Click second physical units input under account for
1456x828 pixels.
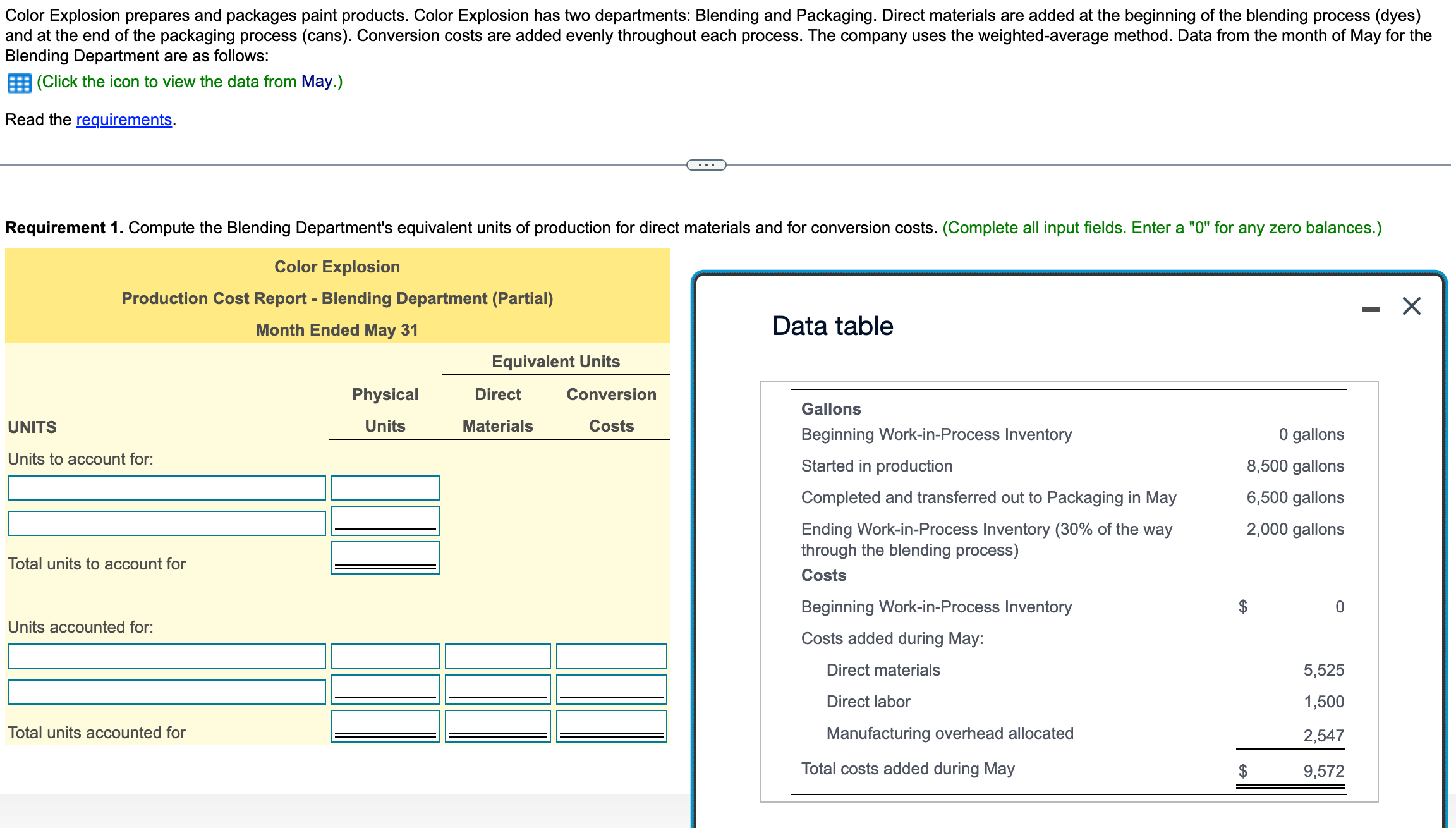pyautogui.click(x=385, y=520)
